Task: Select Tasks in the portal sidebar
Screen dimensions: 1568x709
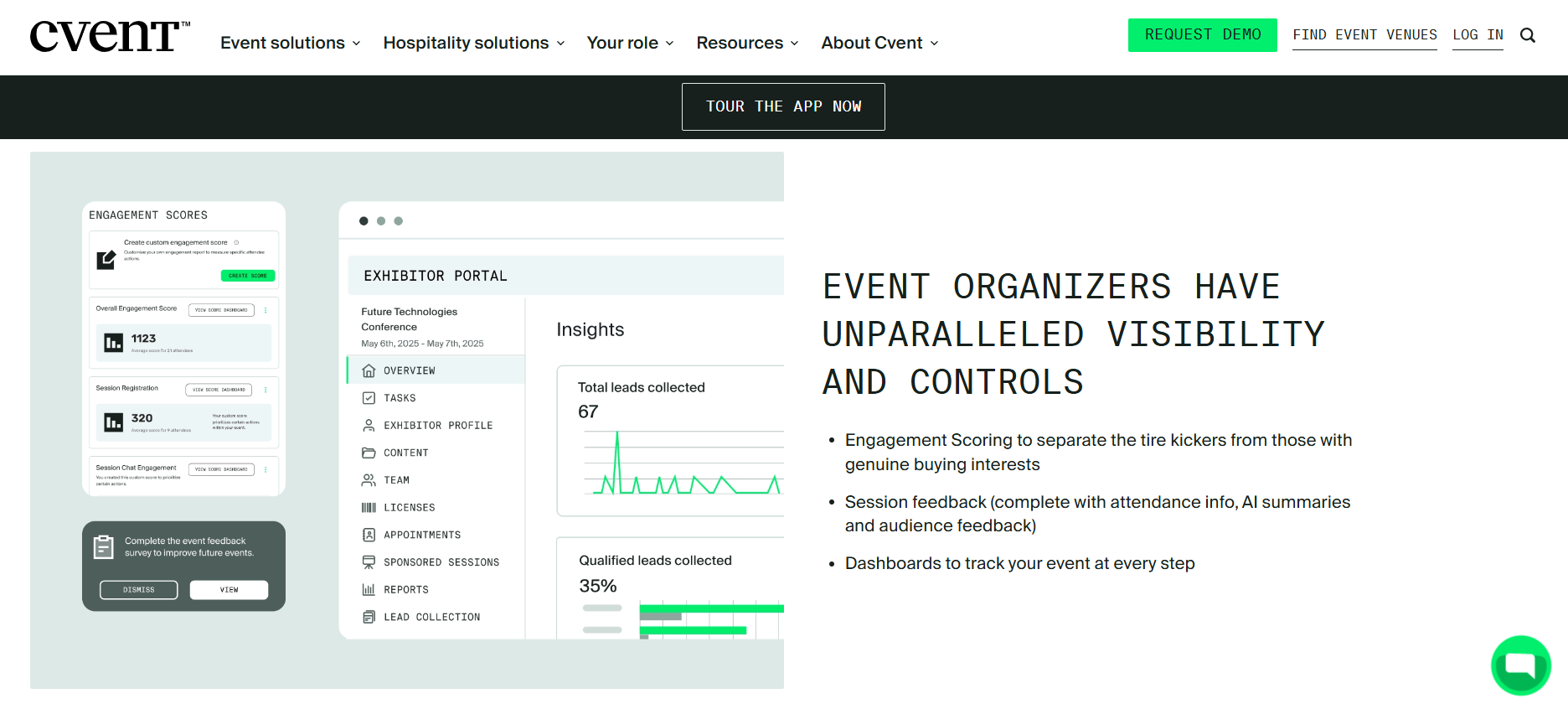Action: click(x=400, y=398)
